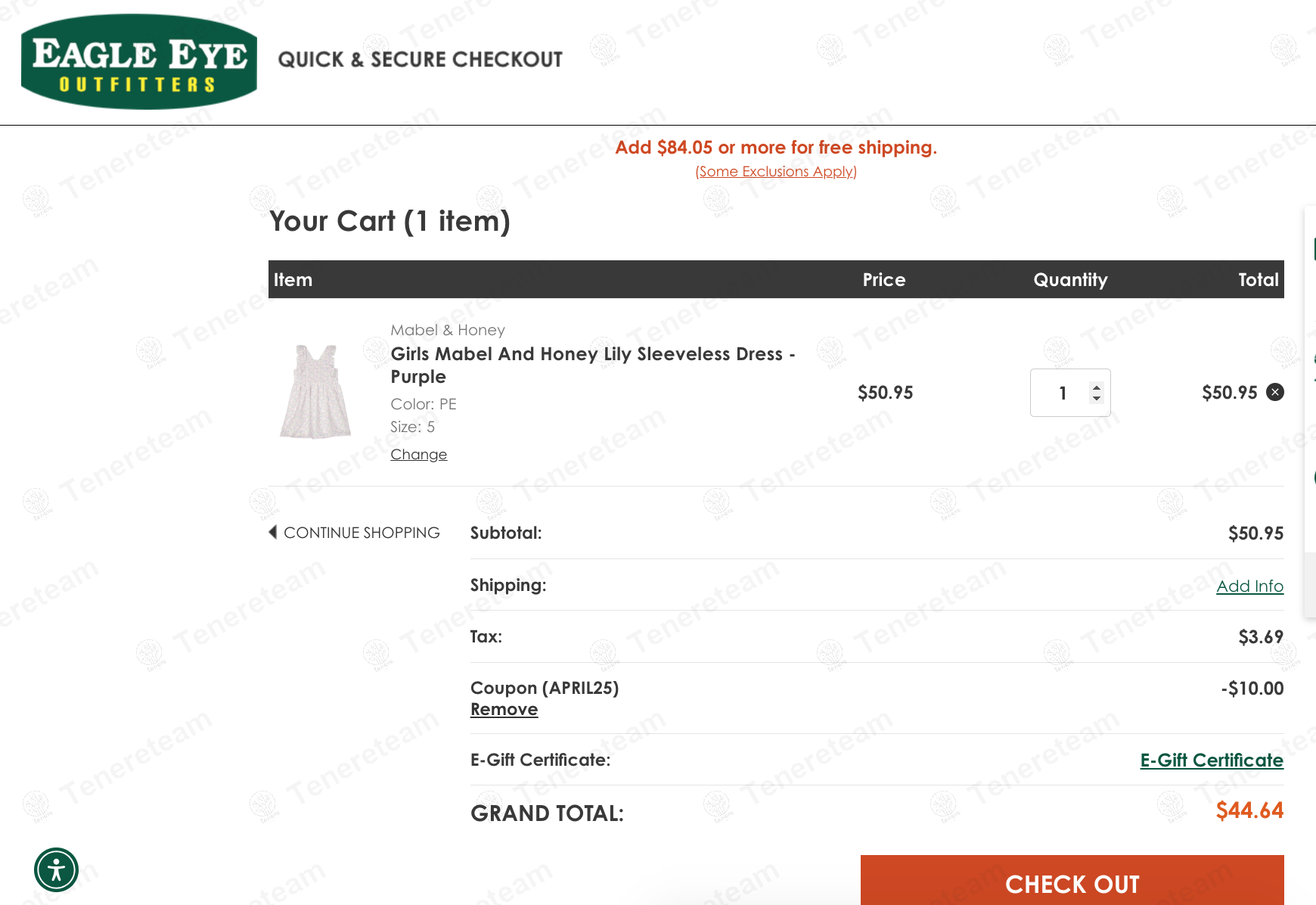Click the CONTINUE SHOPPING text link

(x=362, y=533)
